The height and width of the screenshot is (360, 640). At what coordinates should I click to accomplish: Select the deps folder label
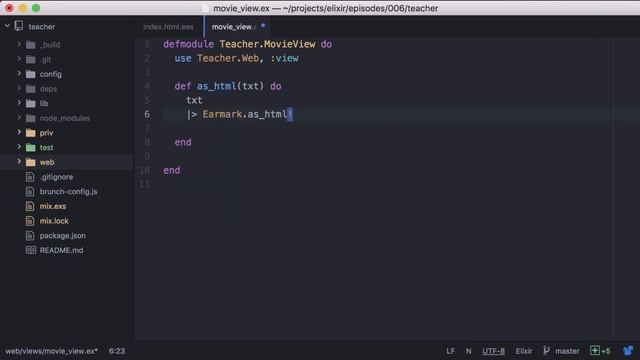tap(48, 89)
